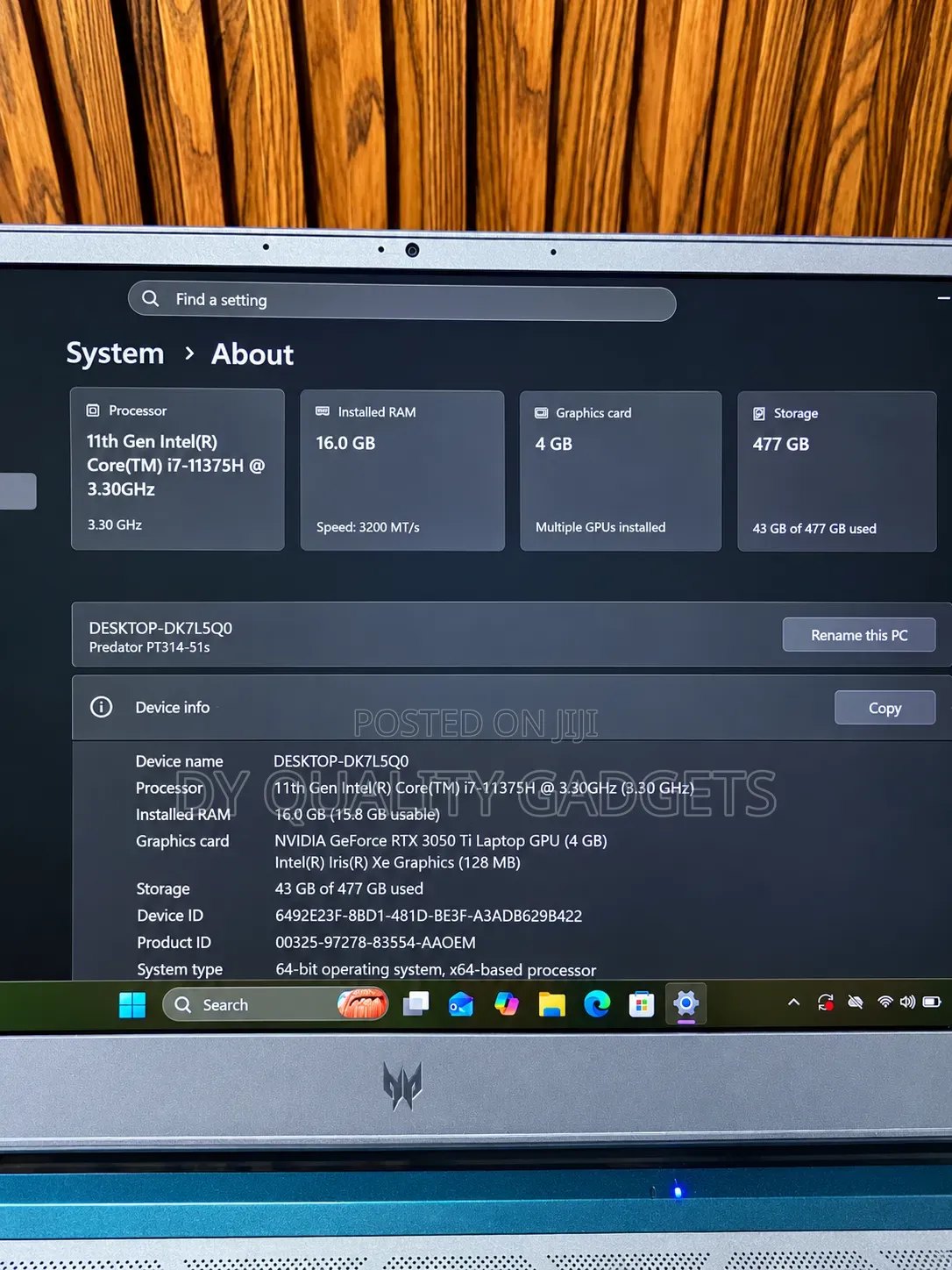The image size is (952, 1270).
Task: Open Outlook from the taskbar
Action: tap(461, 1003)
